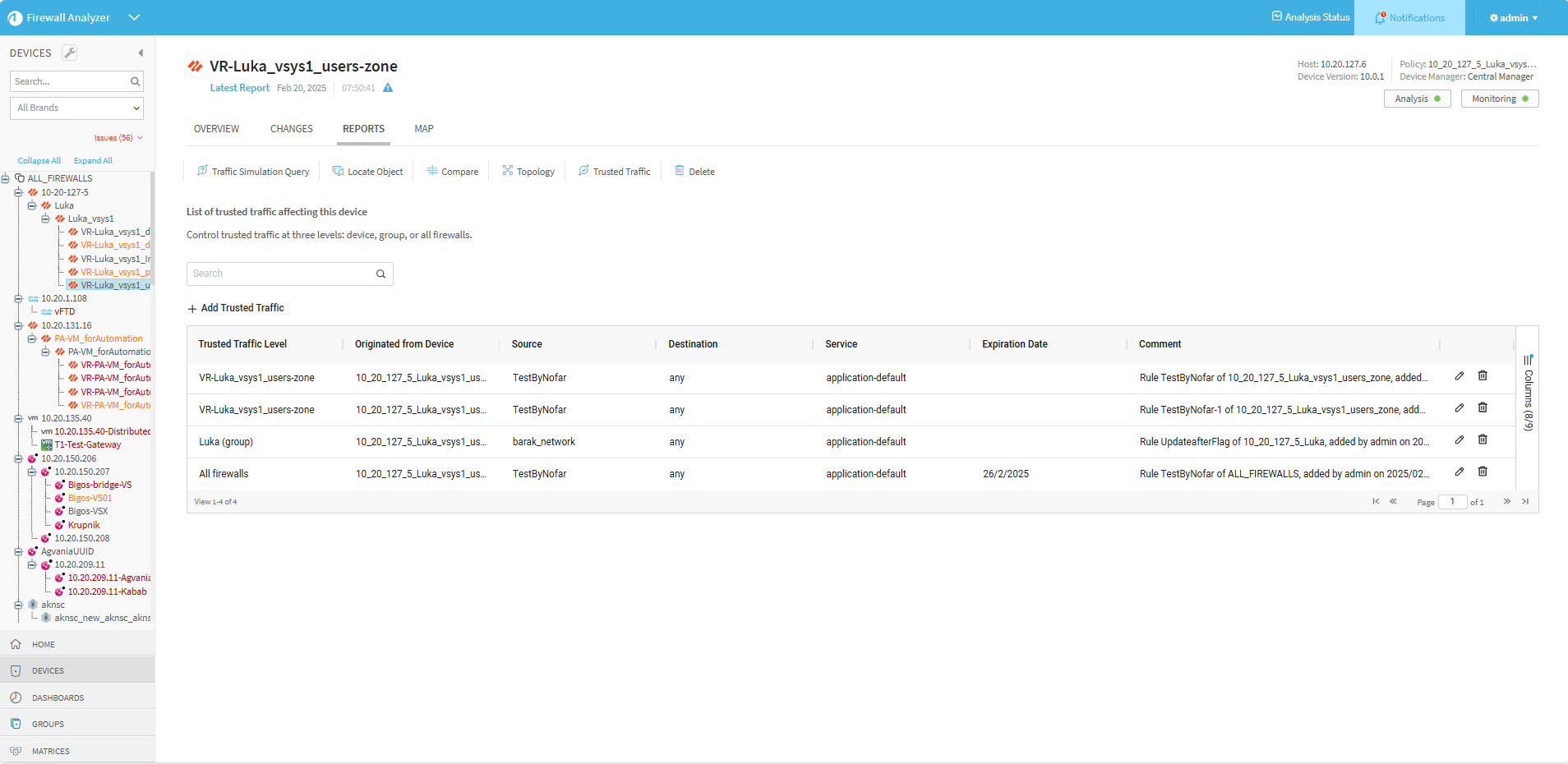1568x764 pixels.
Task: Toggle the Analysis status button
Action: tap(1417, 99)
